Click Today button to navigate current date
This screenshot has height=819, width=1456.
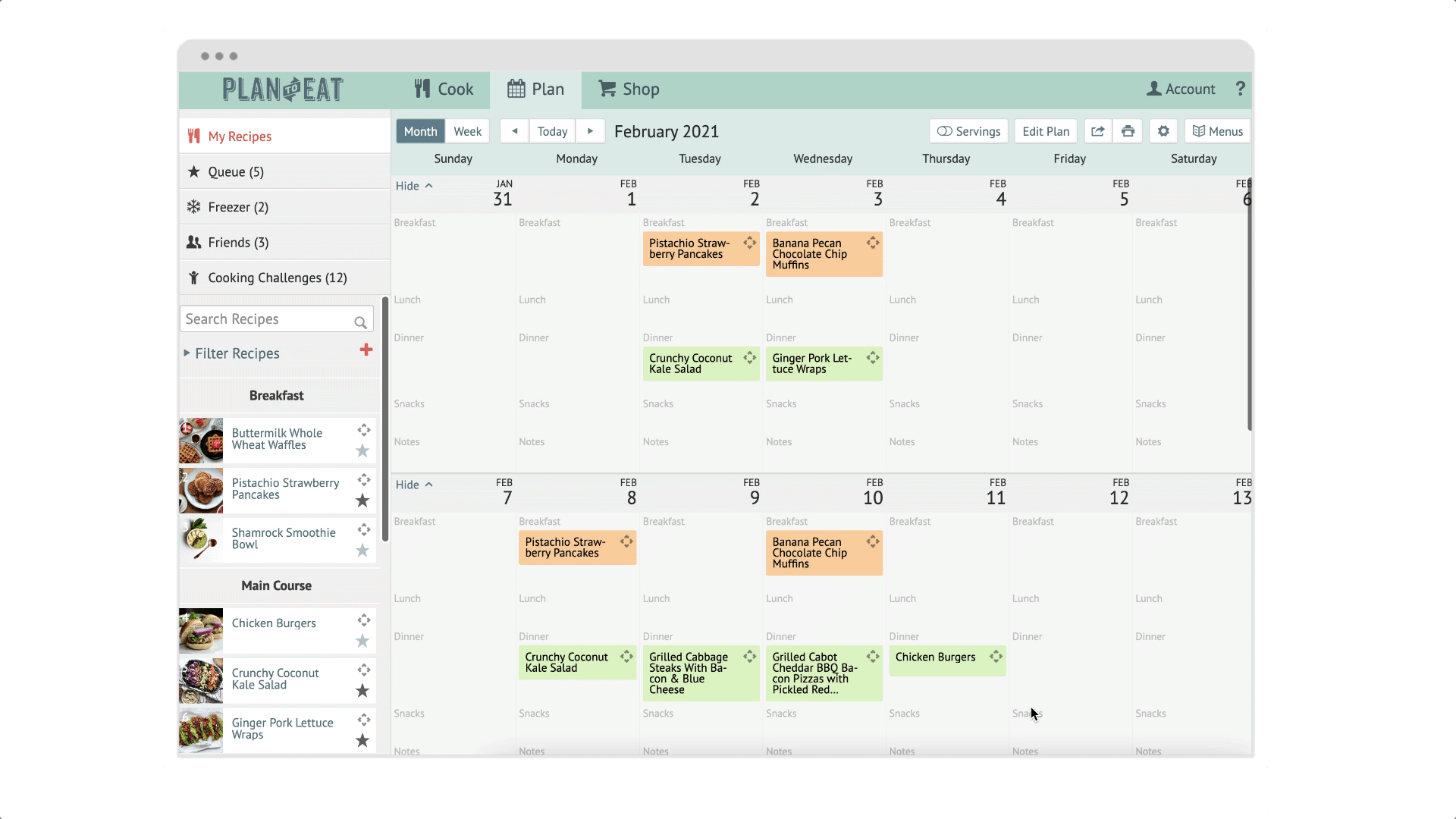pyautogui.click(x=552, y=131)
